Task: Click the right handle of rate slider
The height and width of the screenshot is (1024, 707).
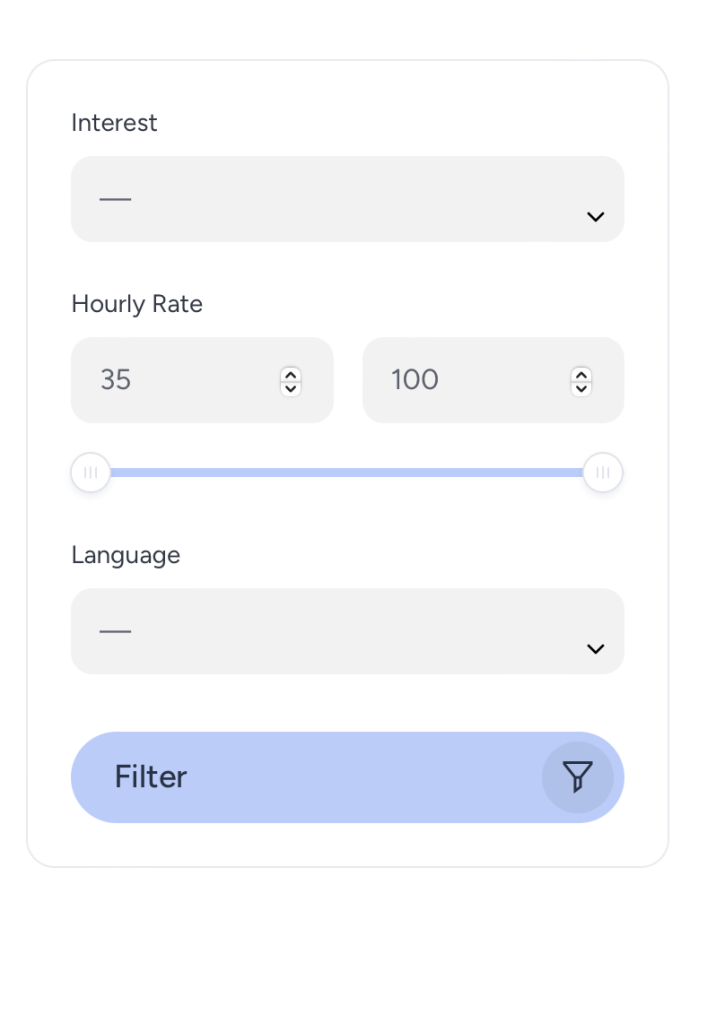Action: (x=603, y=473)
